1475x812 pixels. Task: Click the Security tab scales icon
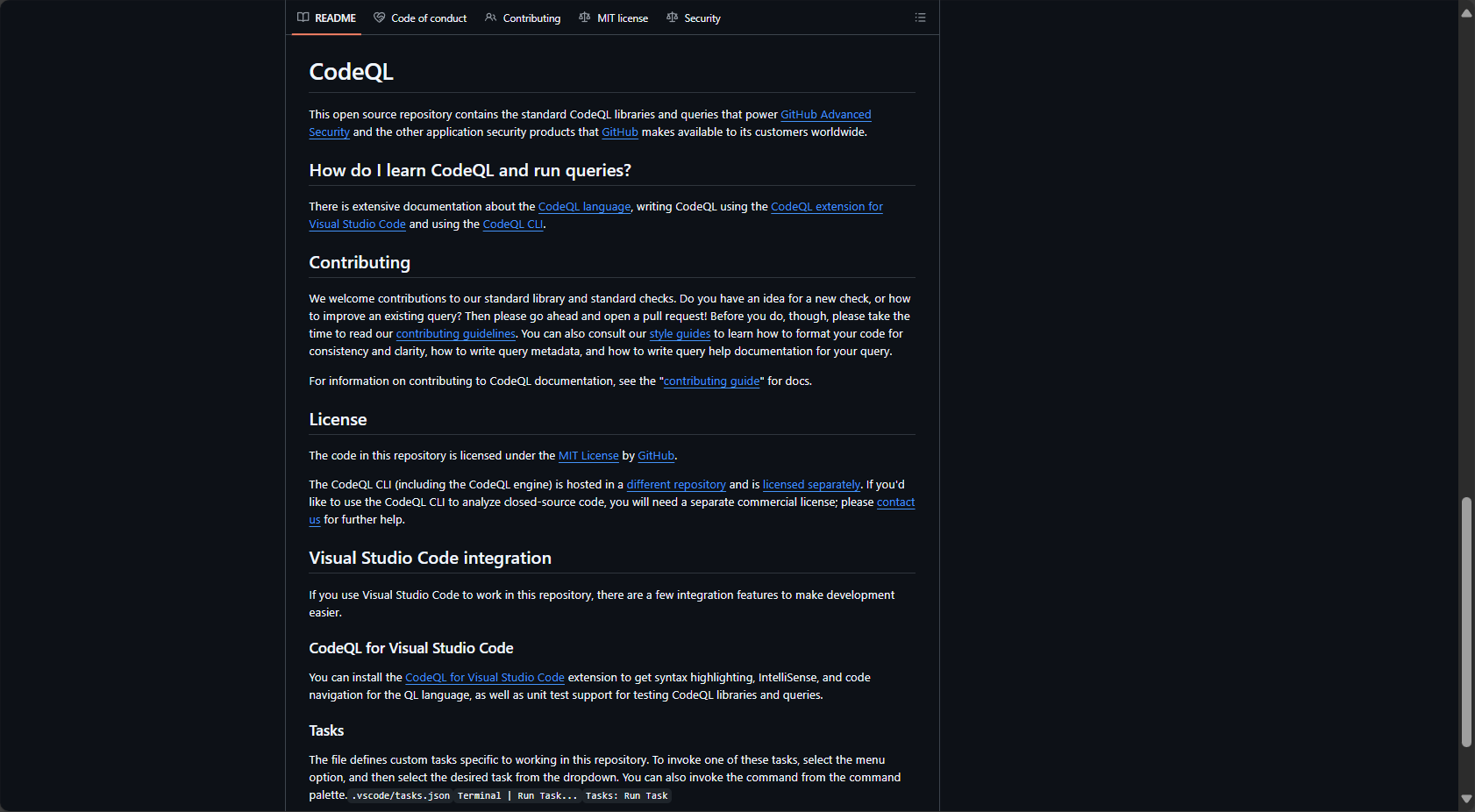pos(673,18)
